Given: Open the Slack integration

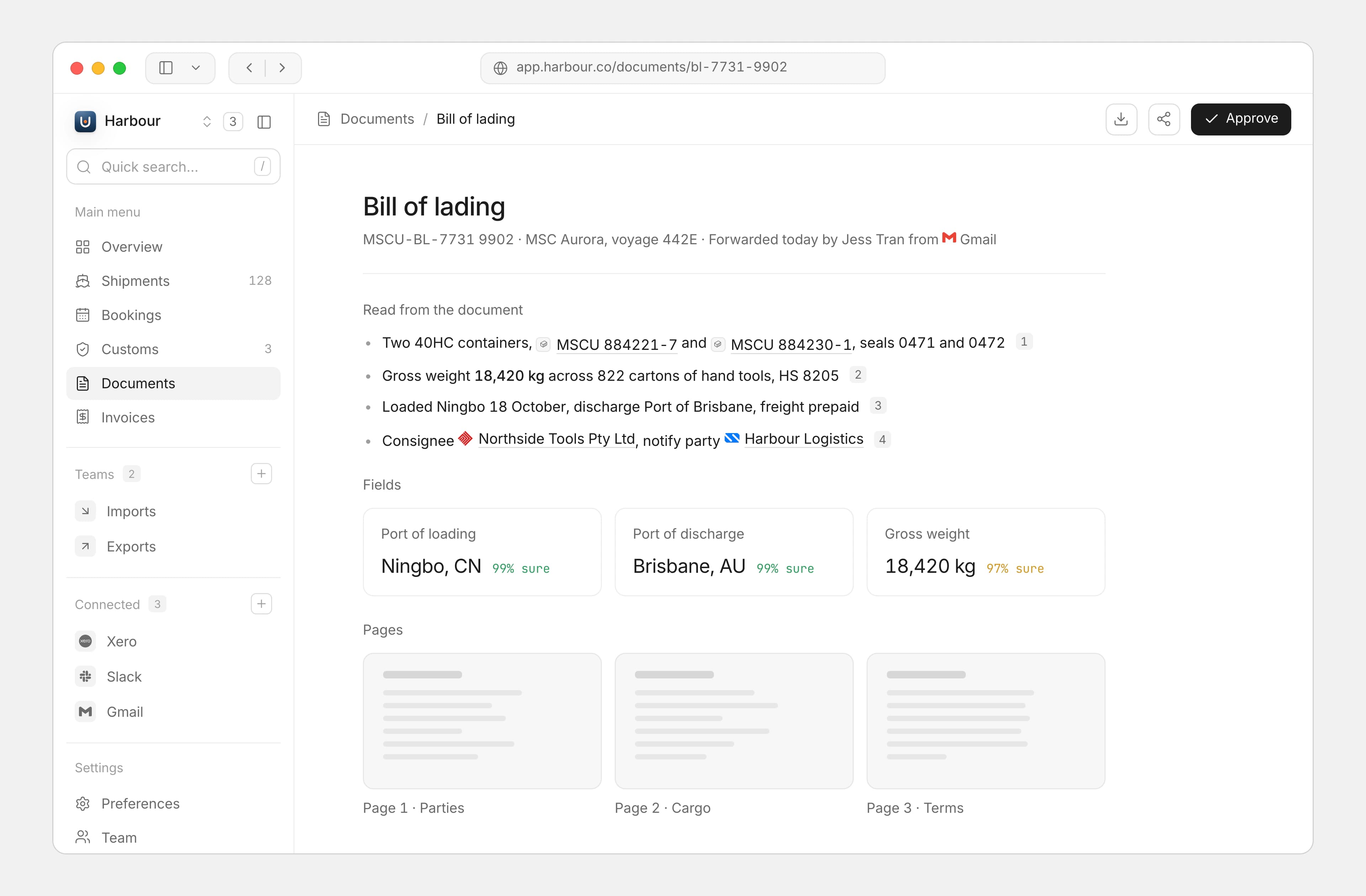Looking at the screenshot, I should 173,676.
